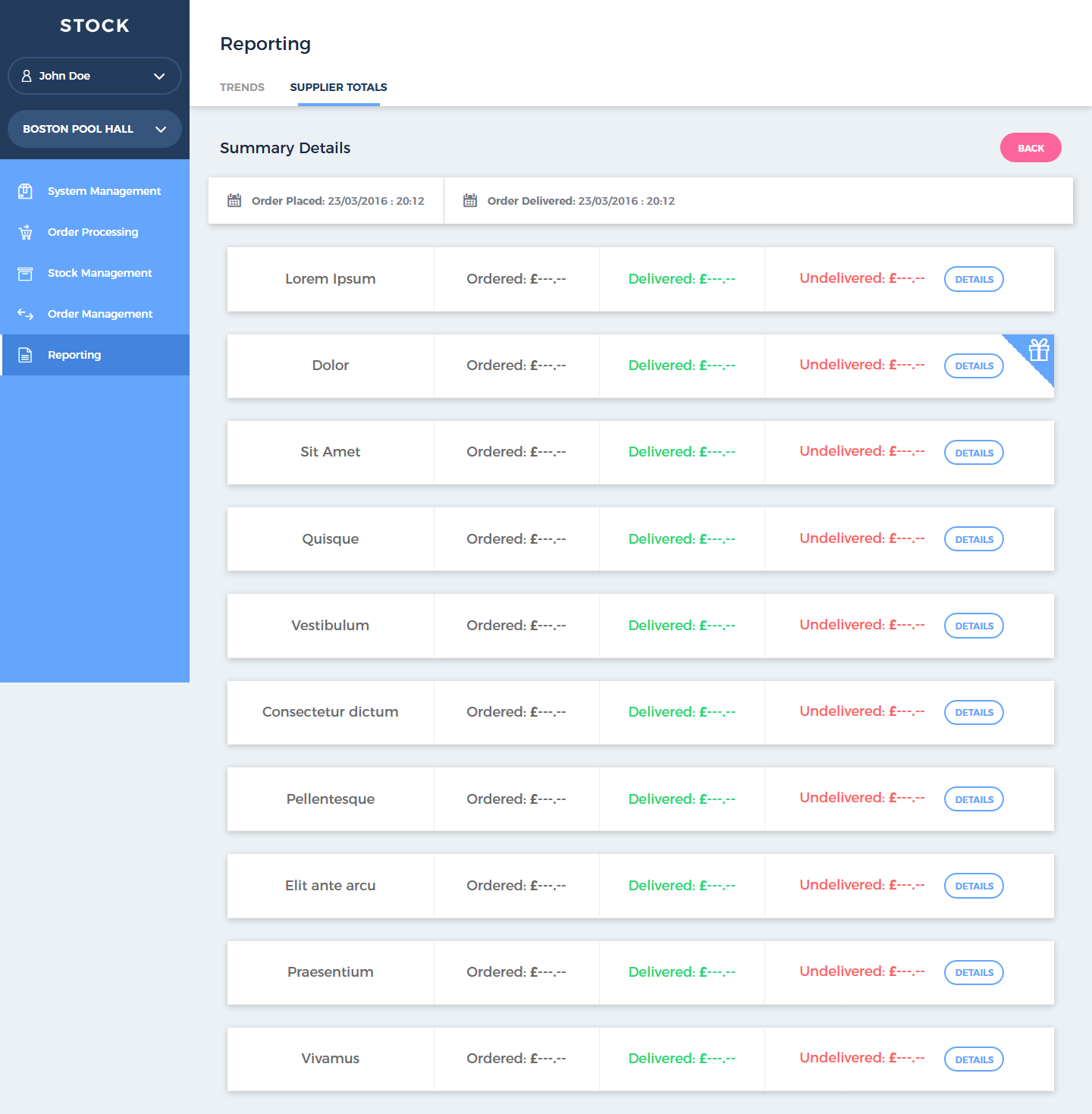The width and height of the screenshot is (1092, 1114).
Task: Click the System Management box icon
Action: pyautogui.click(x=25, y=191)
